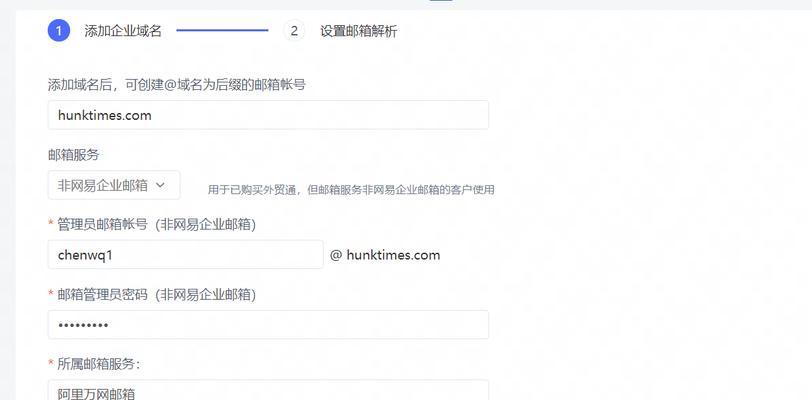Click step 1 circle for 添加企业域名
Viewport: 812px width, 400px height.
[59, 31]
